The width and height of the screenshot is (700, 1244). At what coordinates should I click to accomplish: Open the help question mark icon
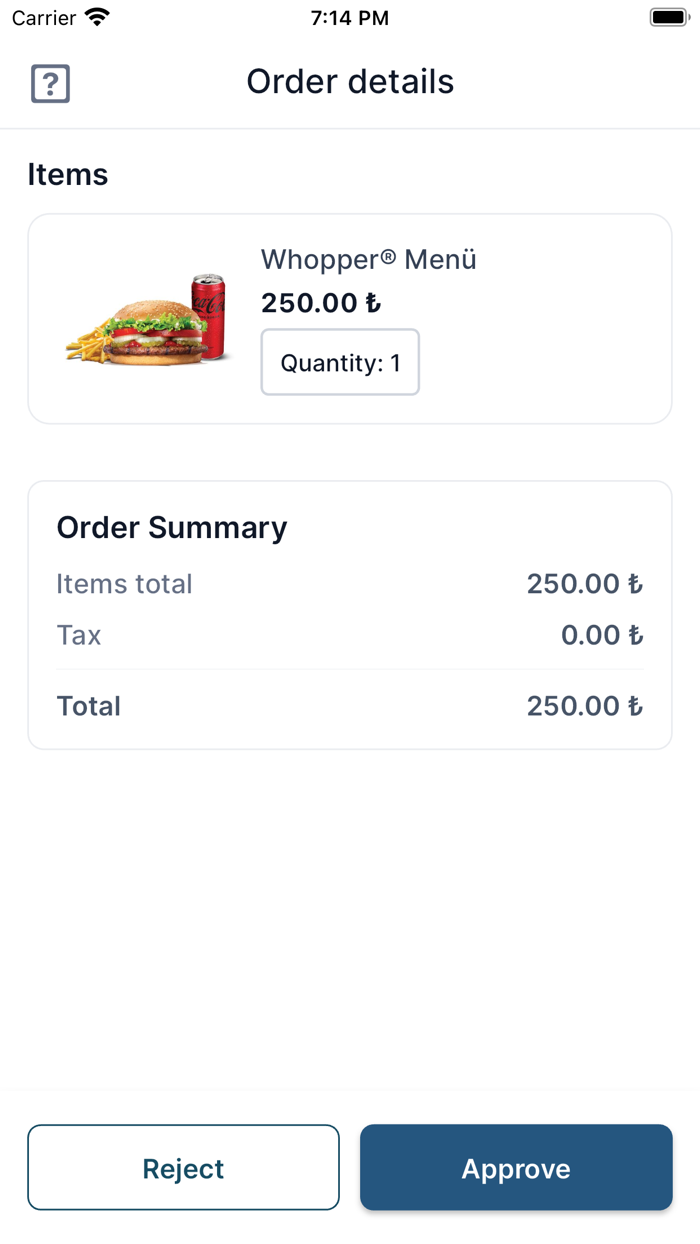[49, 84]
